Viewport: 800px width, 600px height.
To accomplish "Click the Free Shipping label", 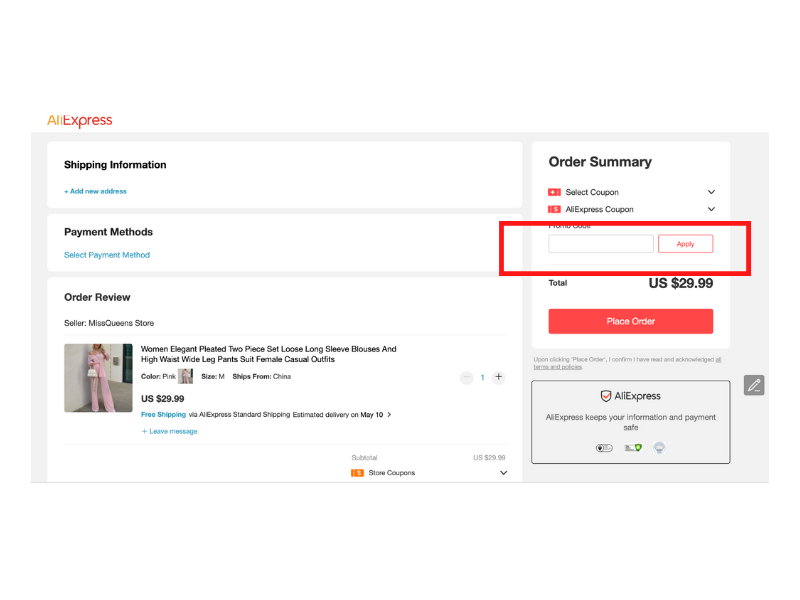I will [163, 414].
